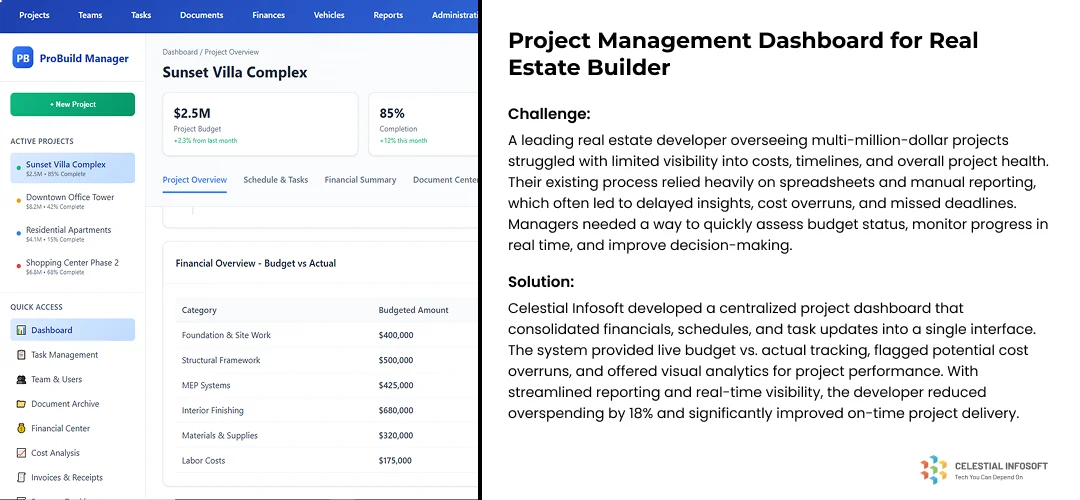1080x500 pixels.
Task: Click the Interior Finishing row
Action: [327, 410]
